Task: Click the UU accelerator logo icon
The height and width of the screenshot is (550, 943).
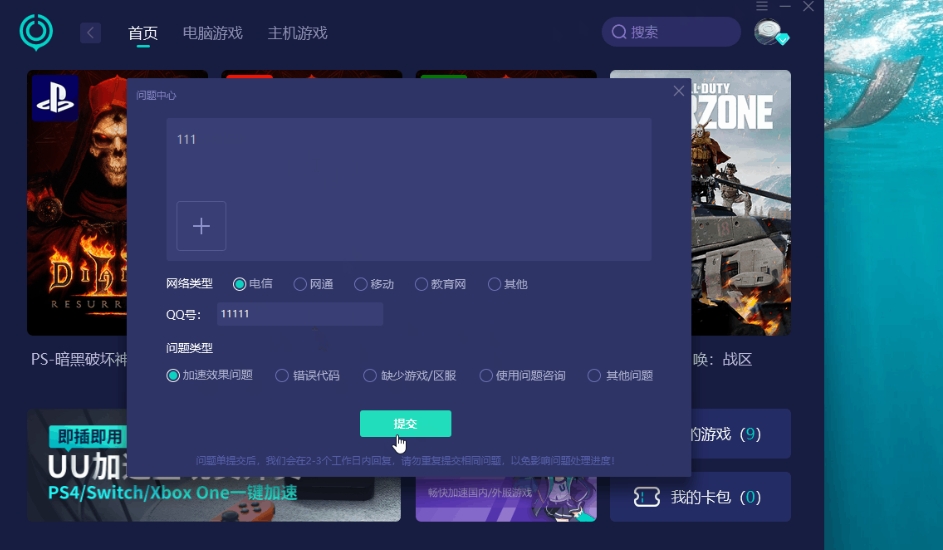Action: (x=36, y=32)
